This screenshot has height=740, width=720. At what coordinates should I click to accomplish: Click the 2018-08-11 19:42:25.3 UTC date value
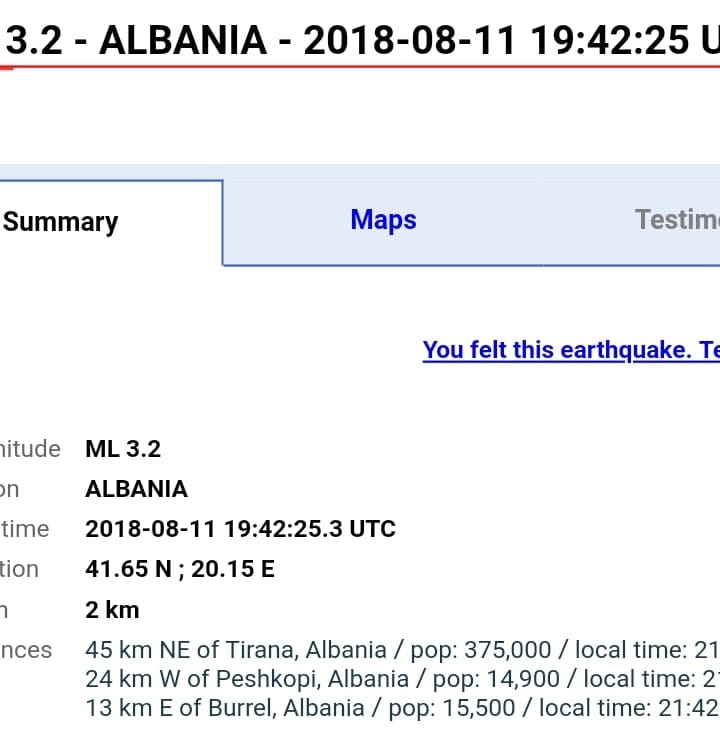(x=240, y=529)
